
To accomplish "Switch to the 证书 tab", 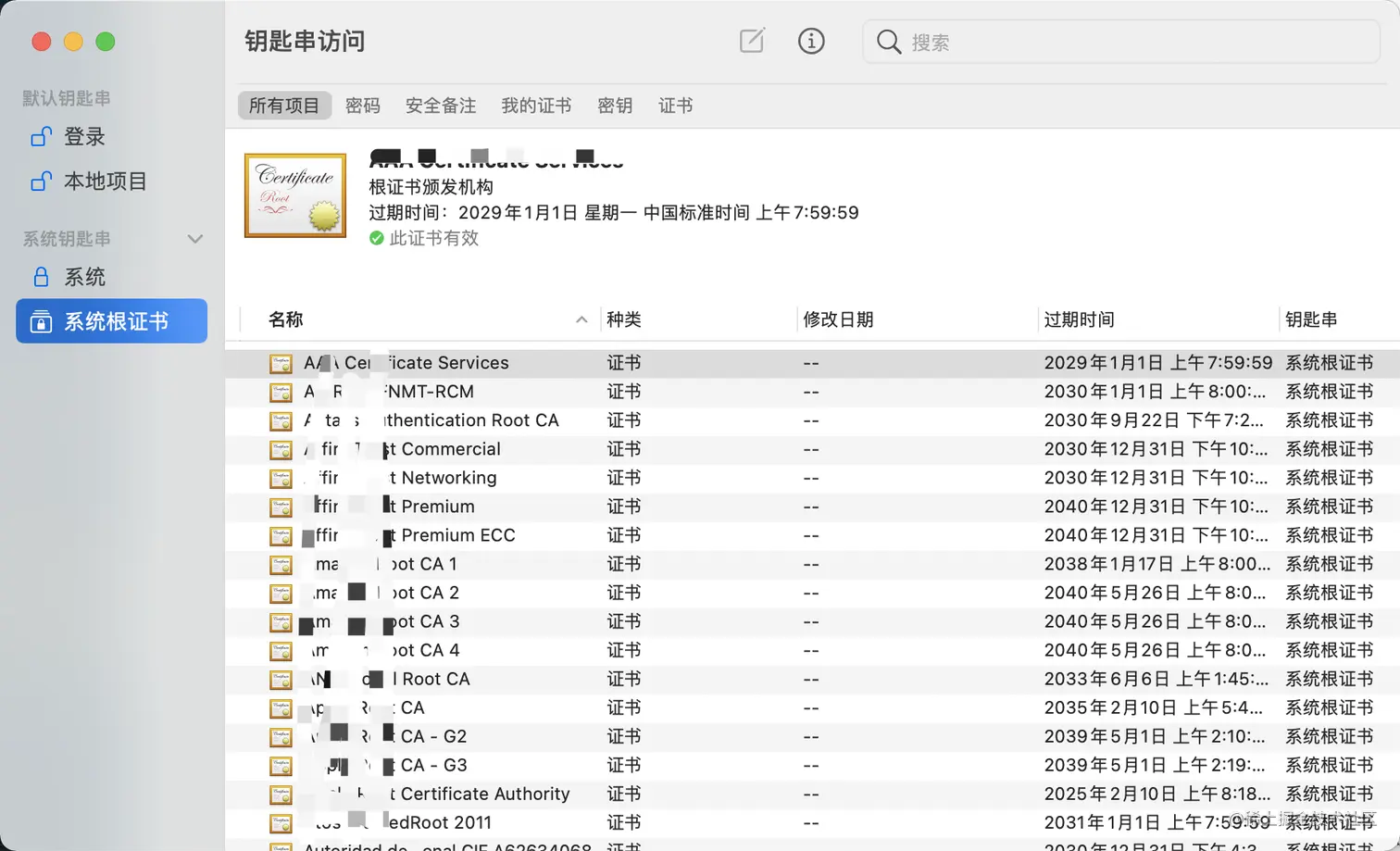I will (676, 106).
